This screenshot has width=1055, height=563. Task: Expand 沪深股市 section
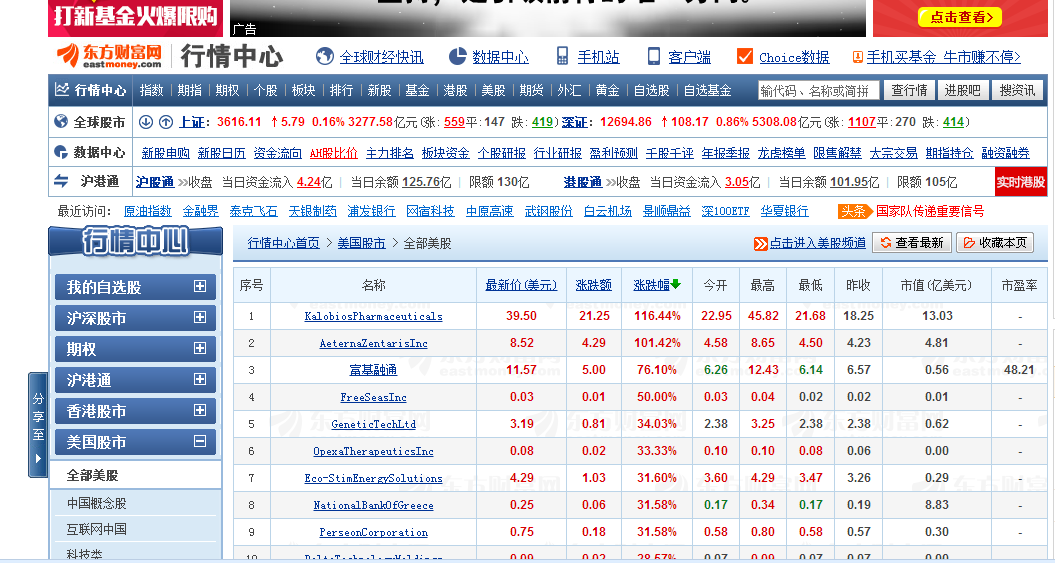coord(200,317)
